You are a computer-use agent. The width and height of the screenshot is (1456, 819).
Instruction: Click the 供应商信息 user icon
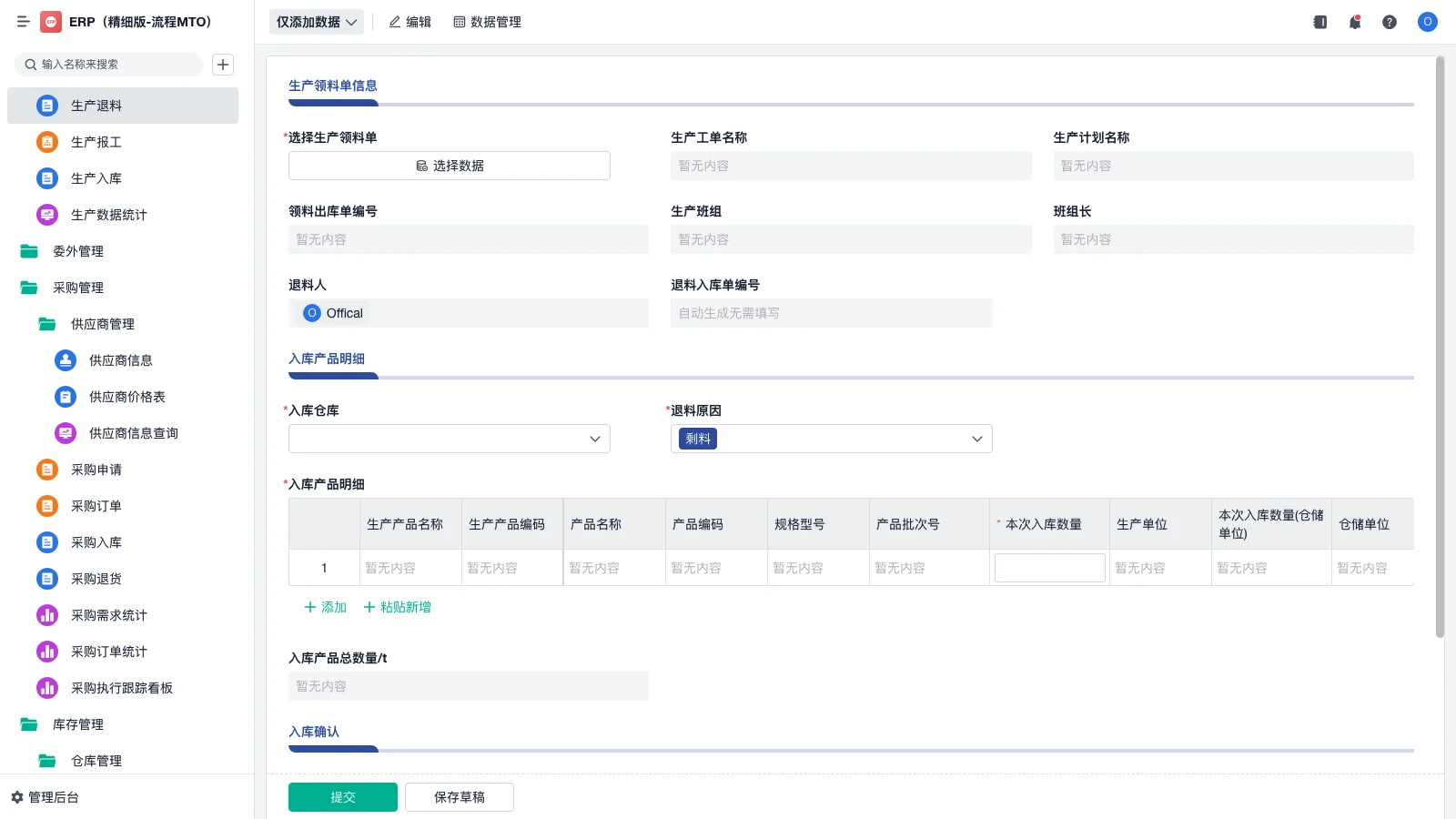pos(65,360)
